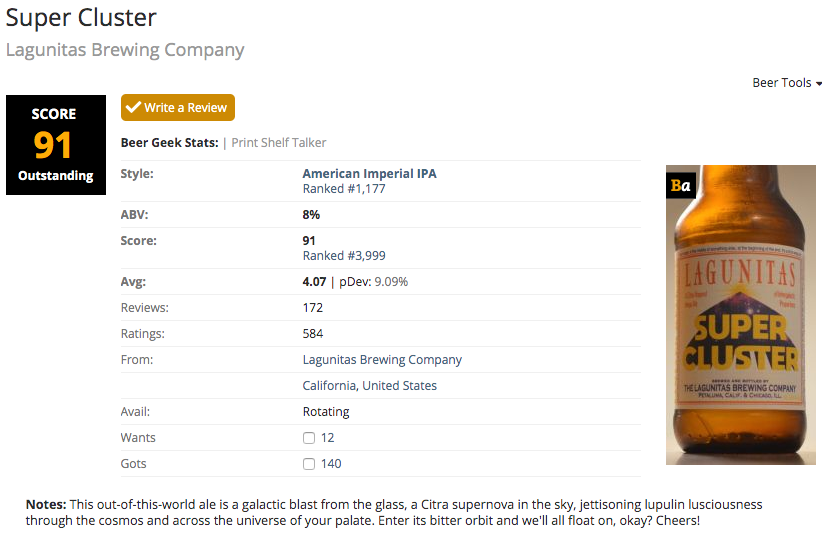This screenshot has height=535, width=822.
Task: Click the Super Cluster page title
Action: coord(81,18)
